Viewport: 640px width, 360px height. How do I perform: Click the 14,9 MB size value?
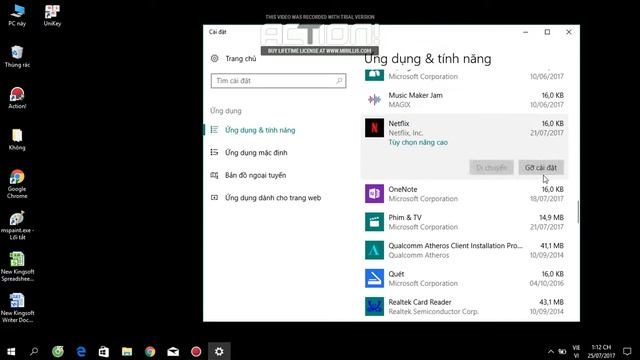click(551, 218)
